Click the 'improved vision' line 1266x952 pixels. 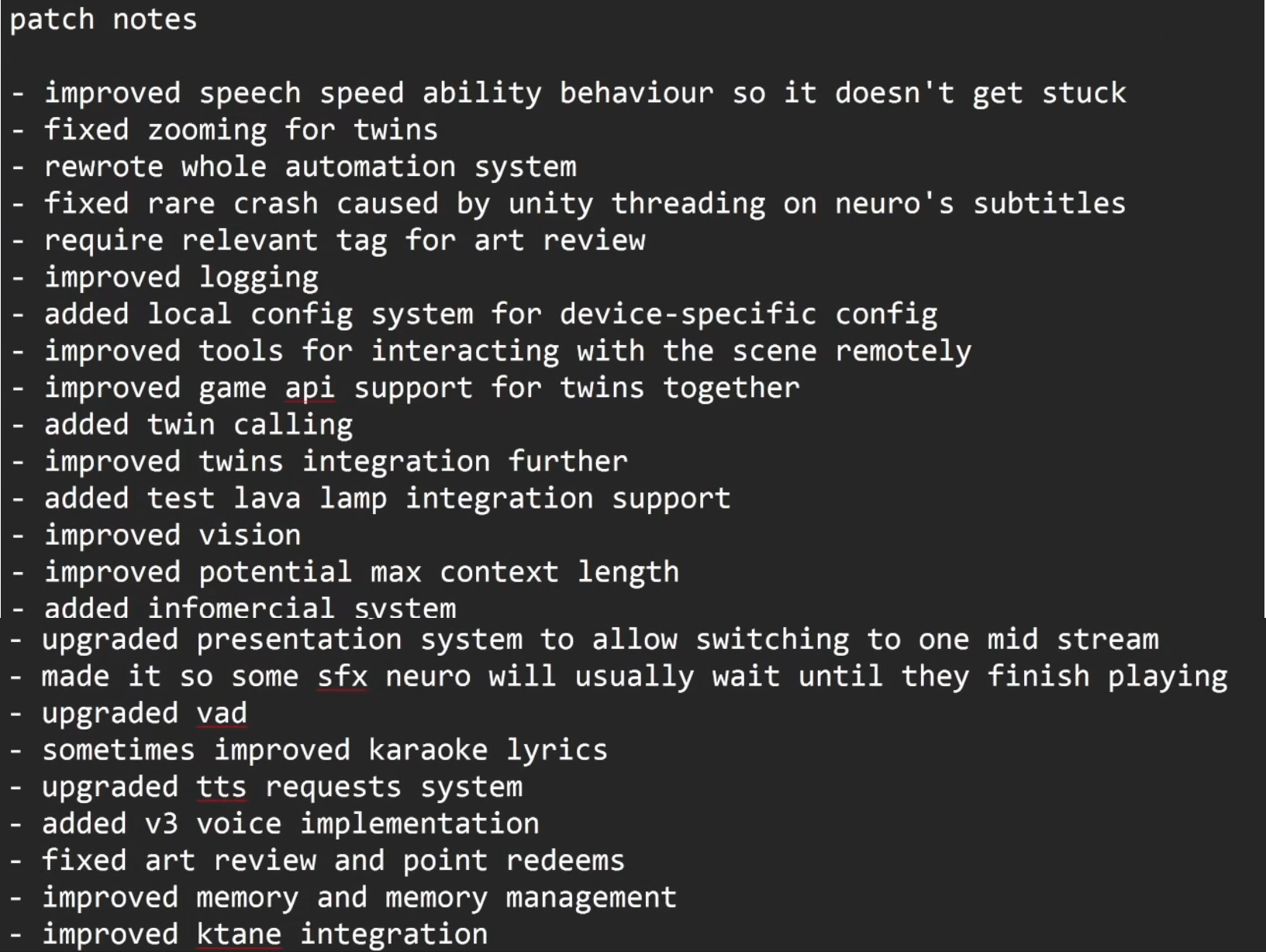172,536
